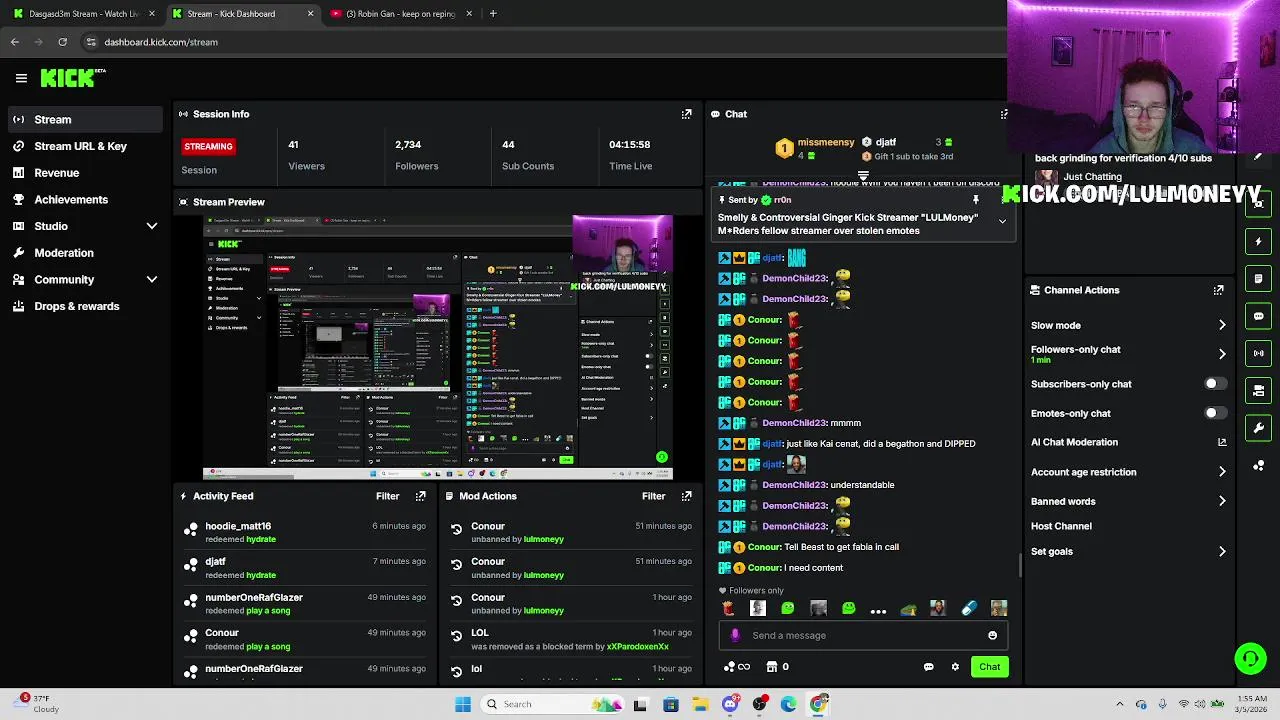
Task: Open the hamburger menu next to Kick logo
Action: pyautogui.click(x=21, y=78)
